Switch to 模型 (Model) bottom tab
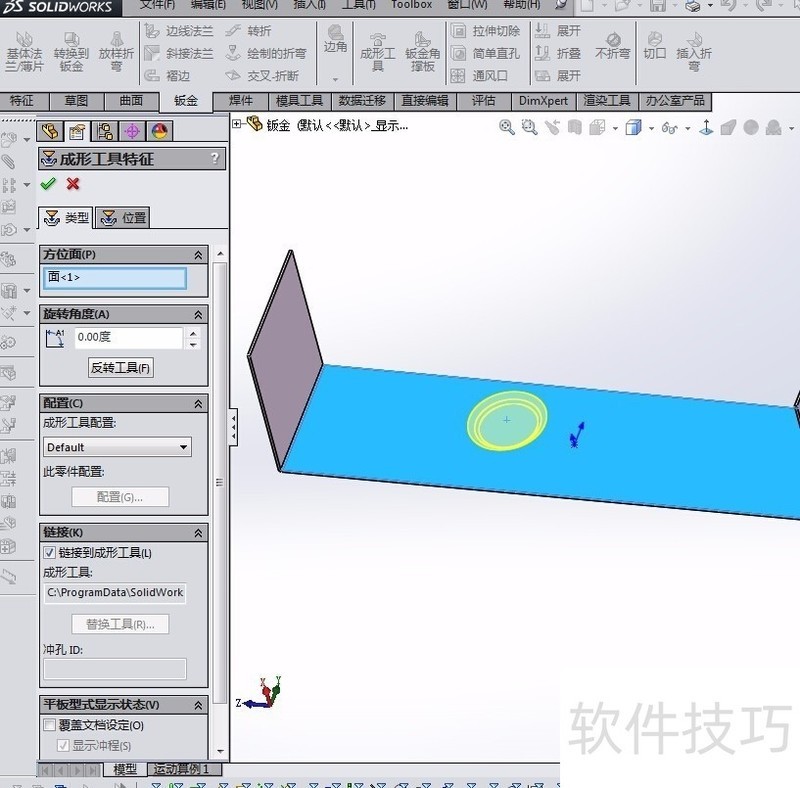Viewport: 800px width, 788px height. point(125,769)
